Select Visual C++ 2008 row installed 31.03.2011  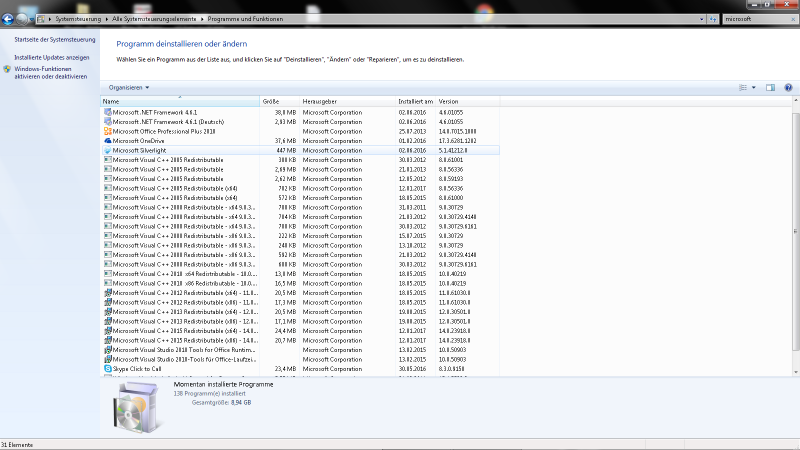[301, 208]
